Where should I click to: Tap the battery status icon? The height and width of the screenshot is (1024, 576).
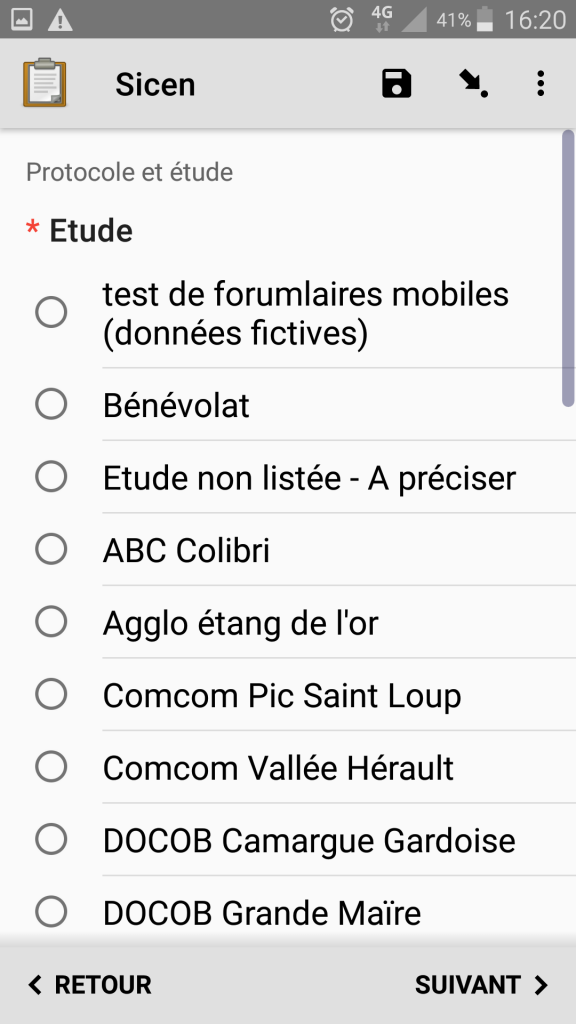485,20
